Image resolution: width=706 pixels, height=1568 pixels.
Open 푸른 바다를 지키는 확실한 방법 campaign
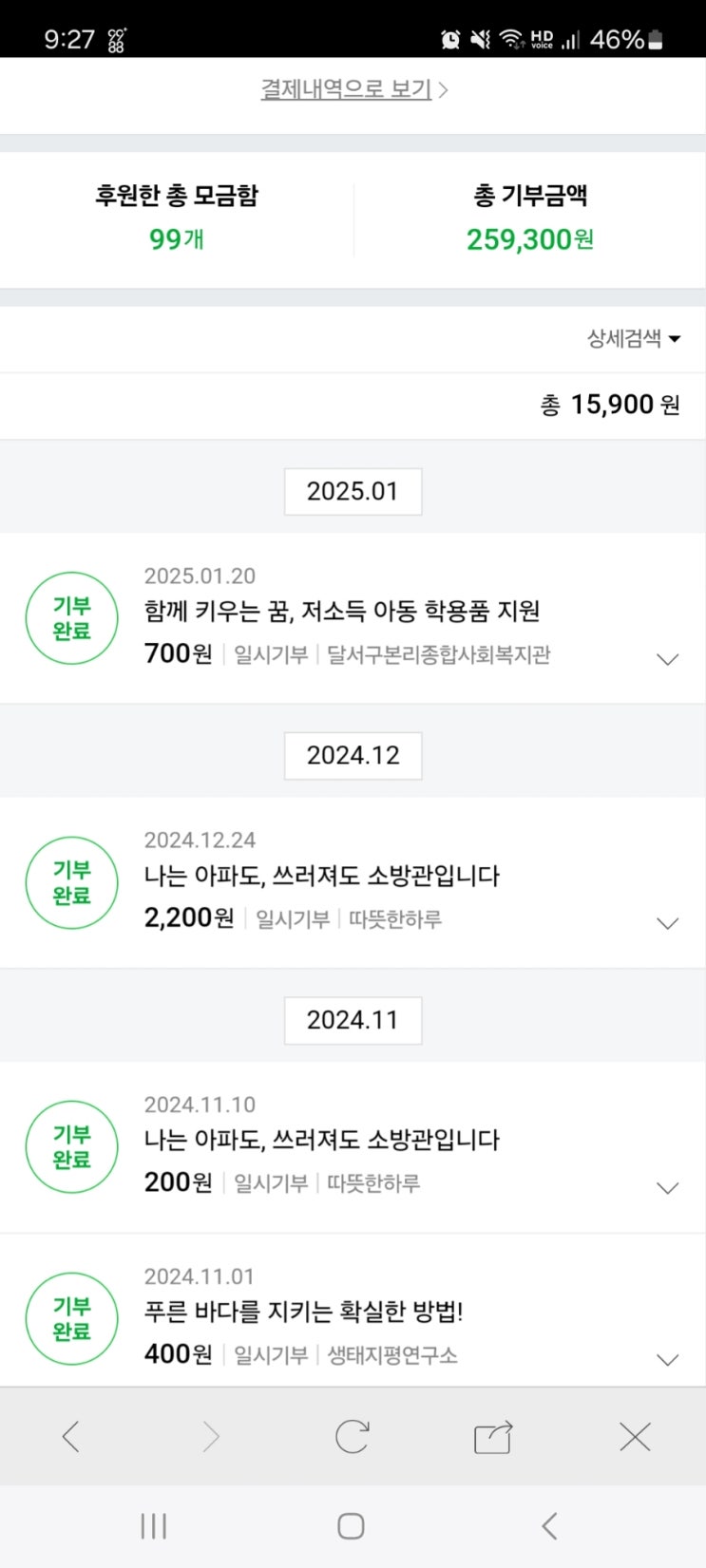(303, 1312)
